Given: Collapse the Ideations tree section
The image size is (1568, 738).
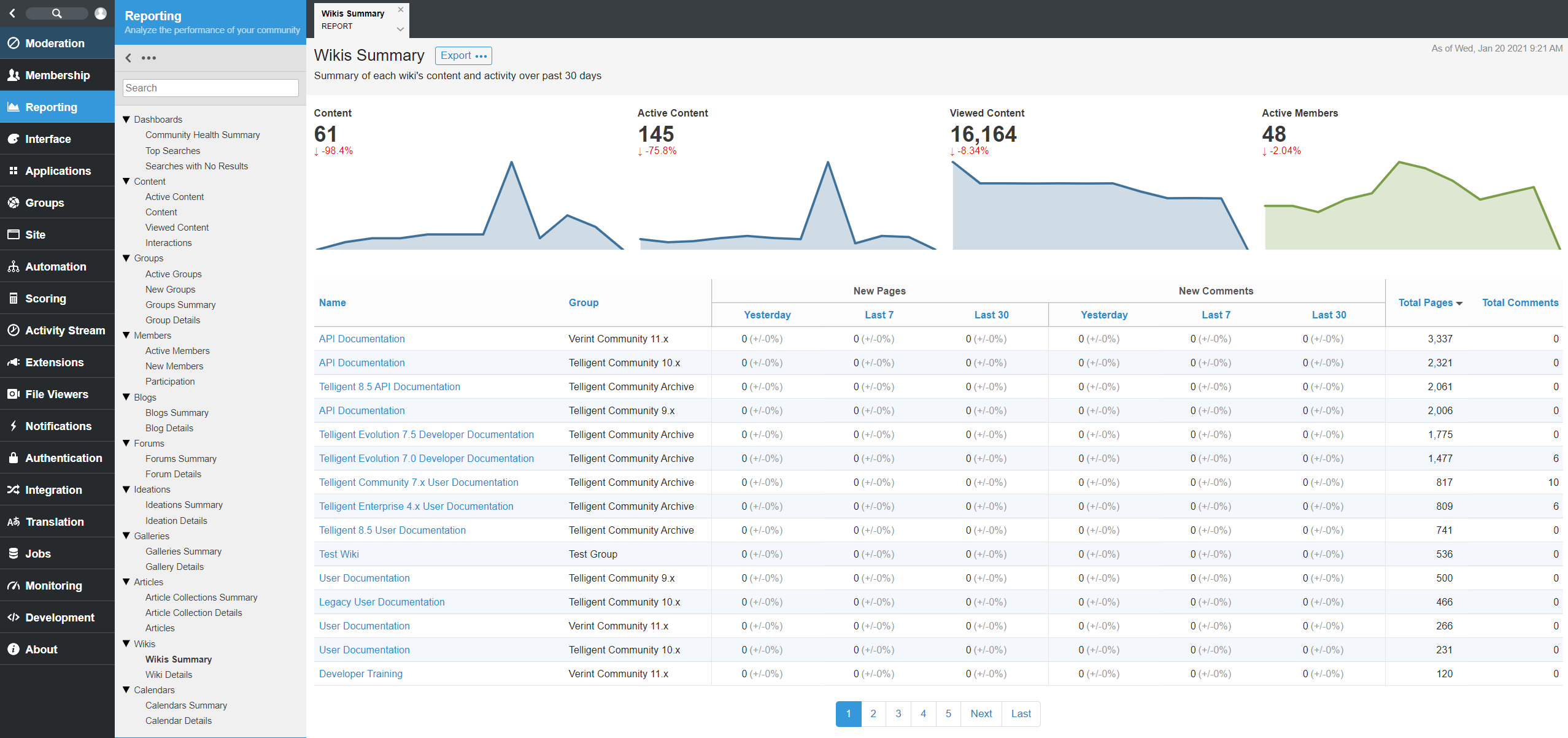Looking at the screenshot, I should click(x=126, y=490).
